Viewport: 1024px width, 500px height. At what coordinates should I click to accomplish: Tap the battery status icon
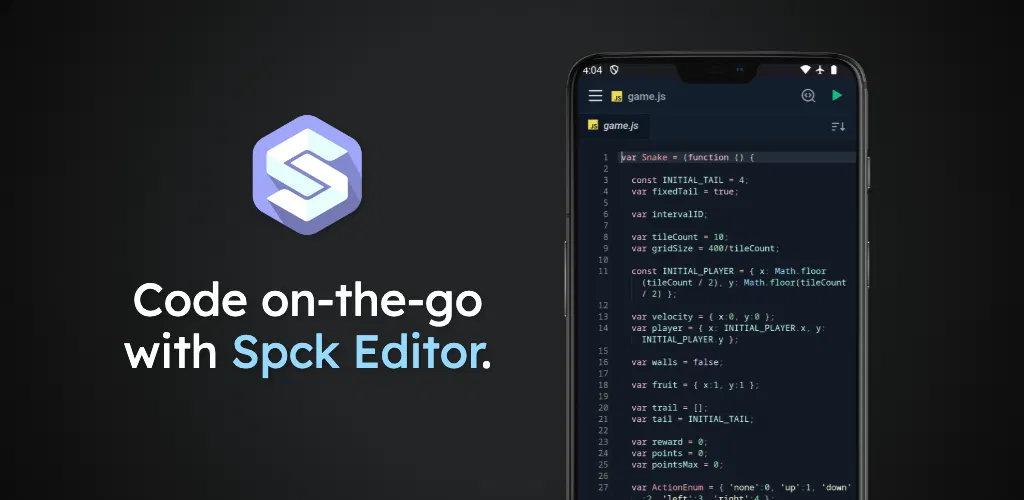(x=834, y=70)
